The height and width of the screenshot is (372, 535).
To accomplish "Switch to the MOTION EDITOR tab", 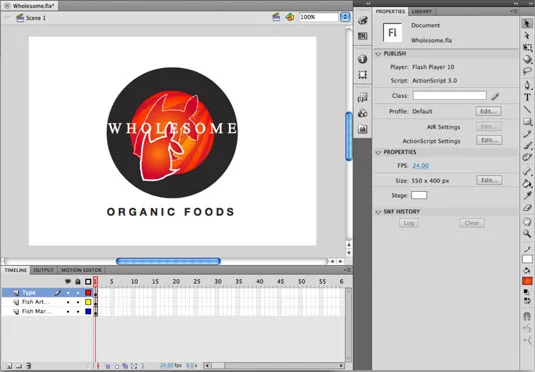I will point(81,270).
